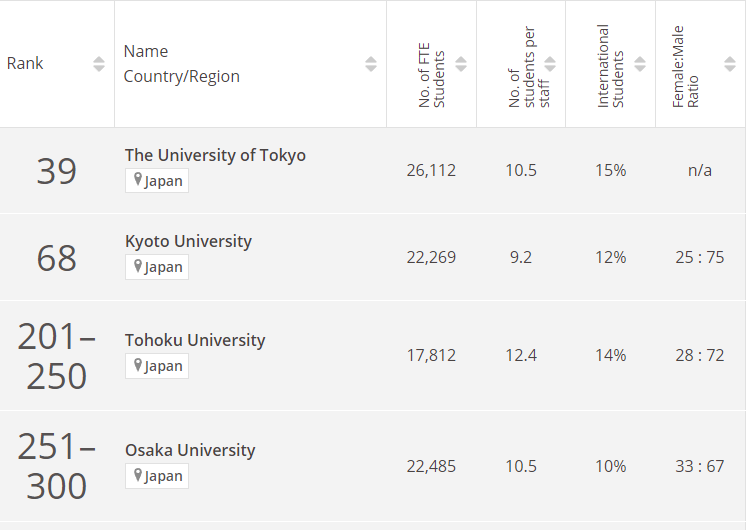The height and width of the screenshot is (530, 746).
Task: Open The University of Tokyo page
Action: tap(215, 155)
